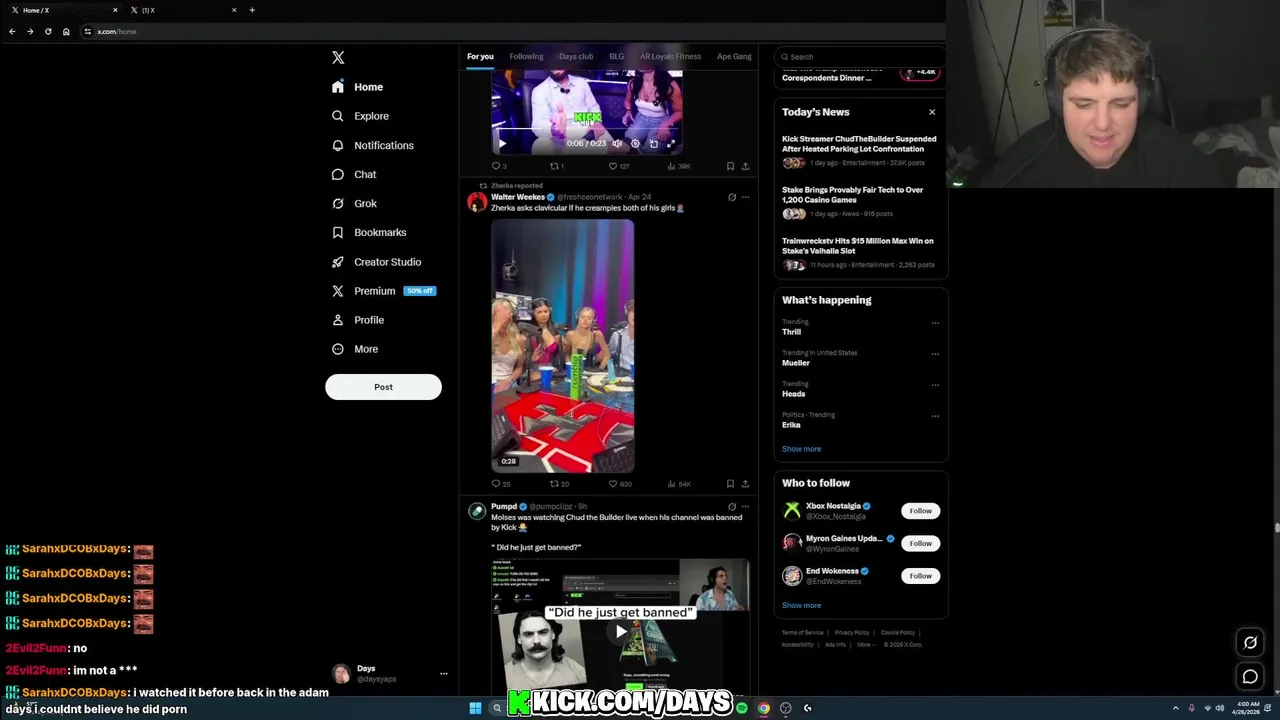The width and height of the screenshot is (1280, 720).
Task: Open options for trending Mueller
Action: 935,354
